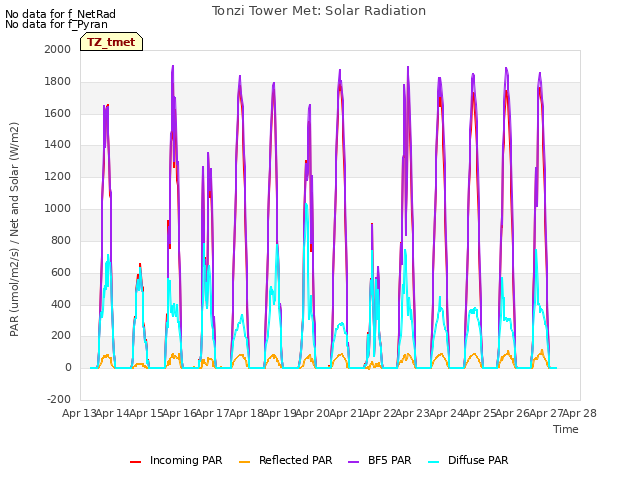Click the -200 y-axis tick label
The image size is (640, 480).
(59, 399)
